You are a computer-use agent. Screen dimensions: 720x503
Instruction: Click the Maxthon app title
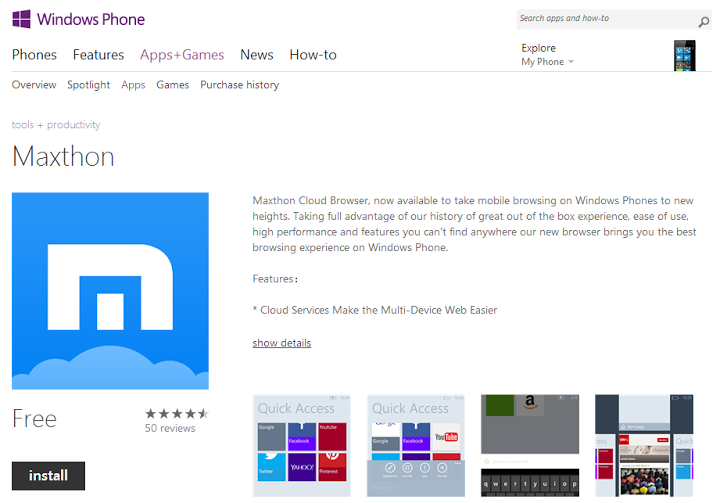tap(63, 157)
